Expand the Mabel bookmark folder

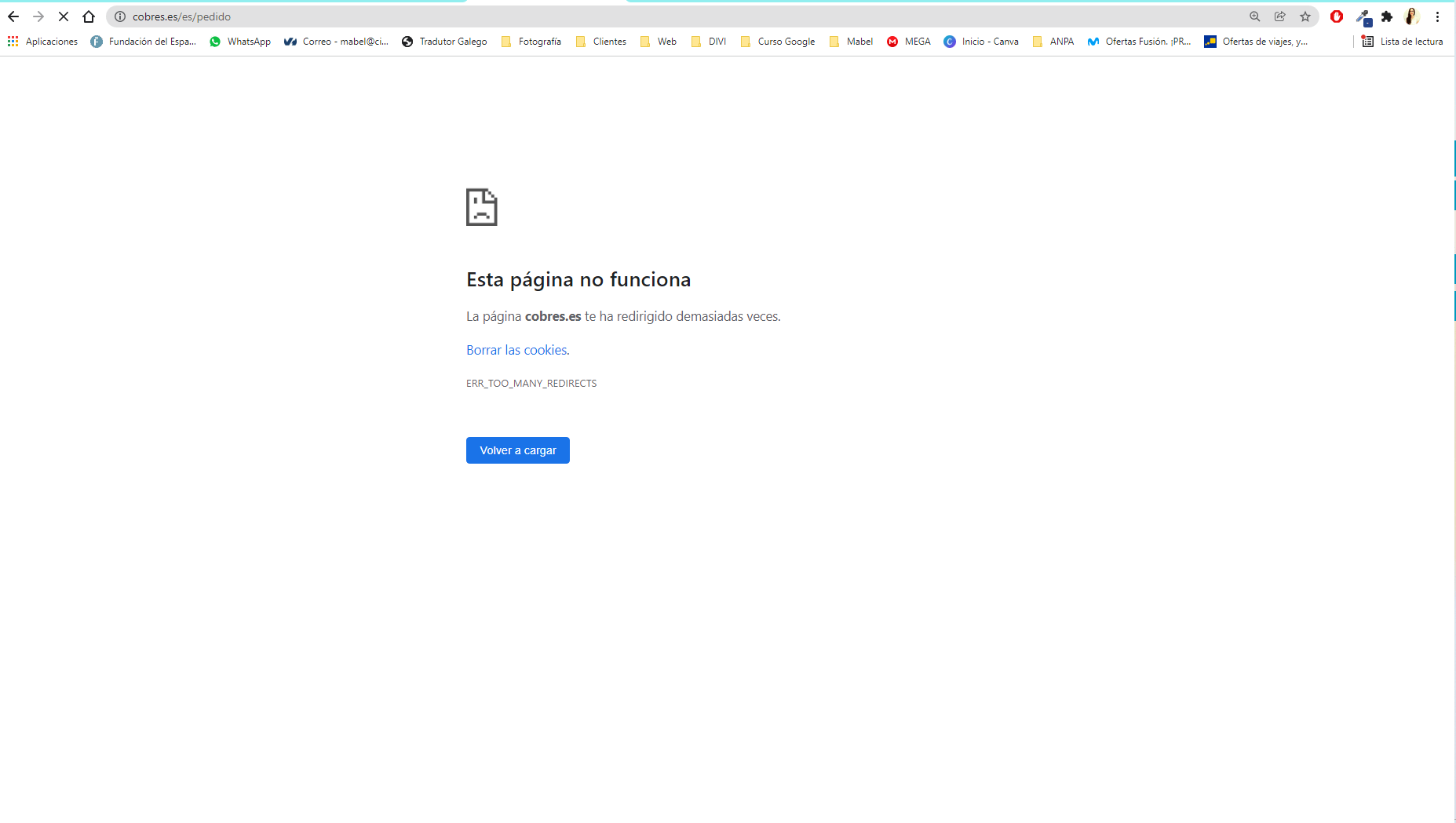852,42
